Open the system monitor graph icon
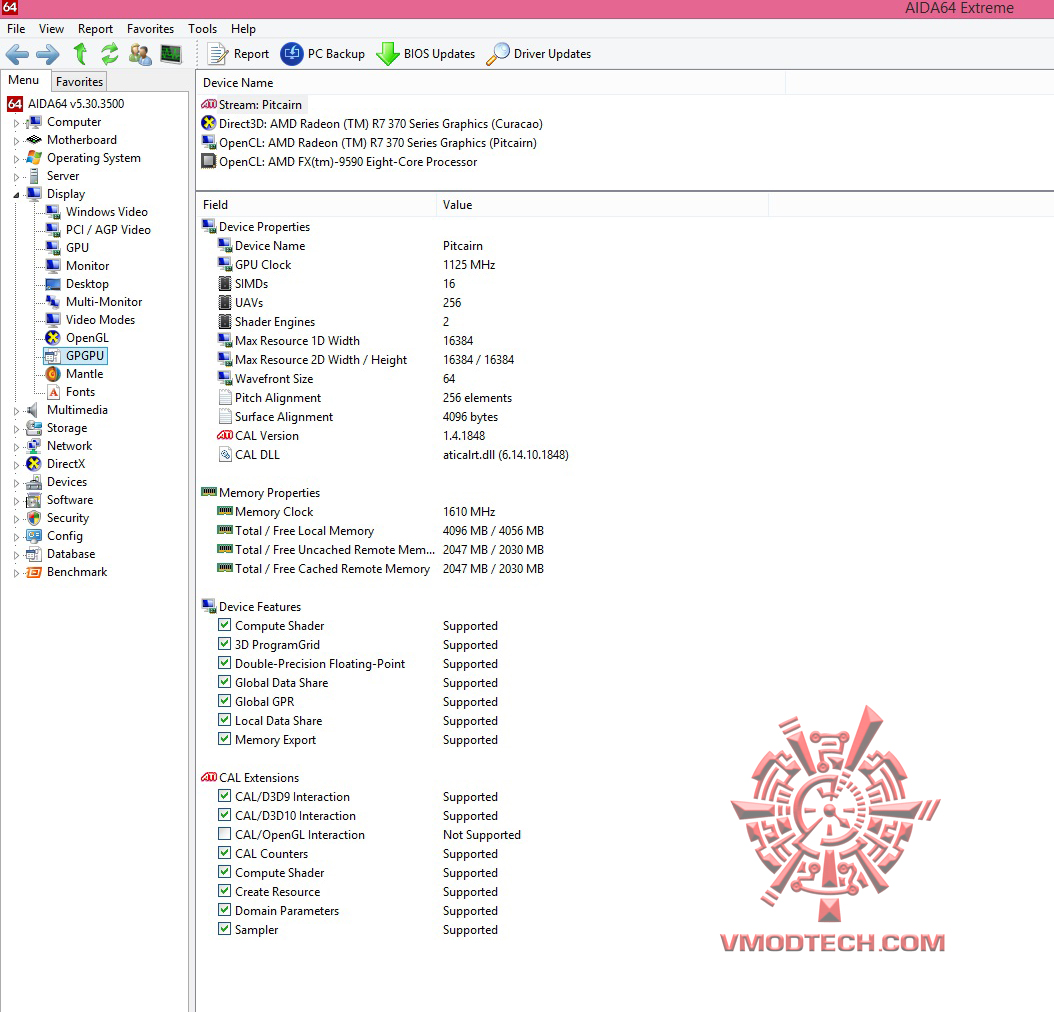The image size is (1054, 1012). point(171,54)
